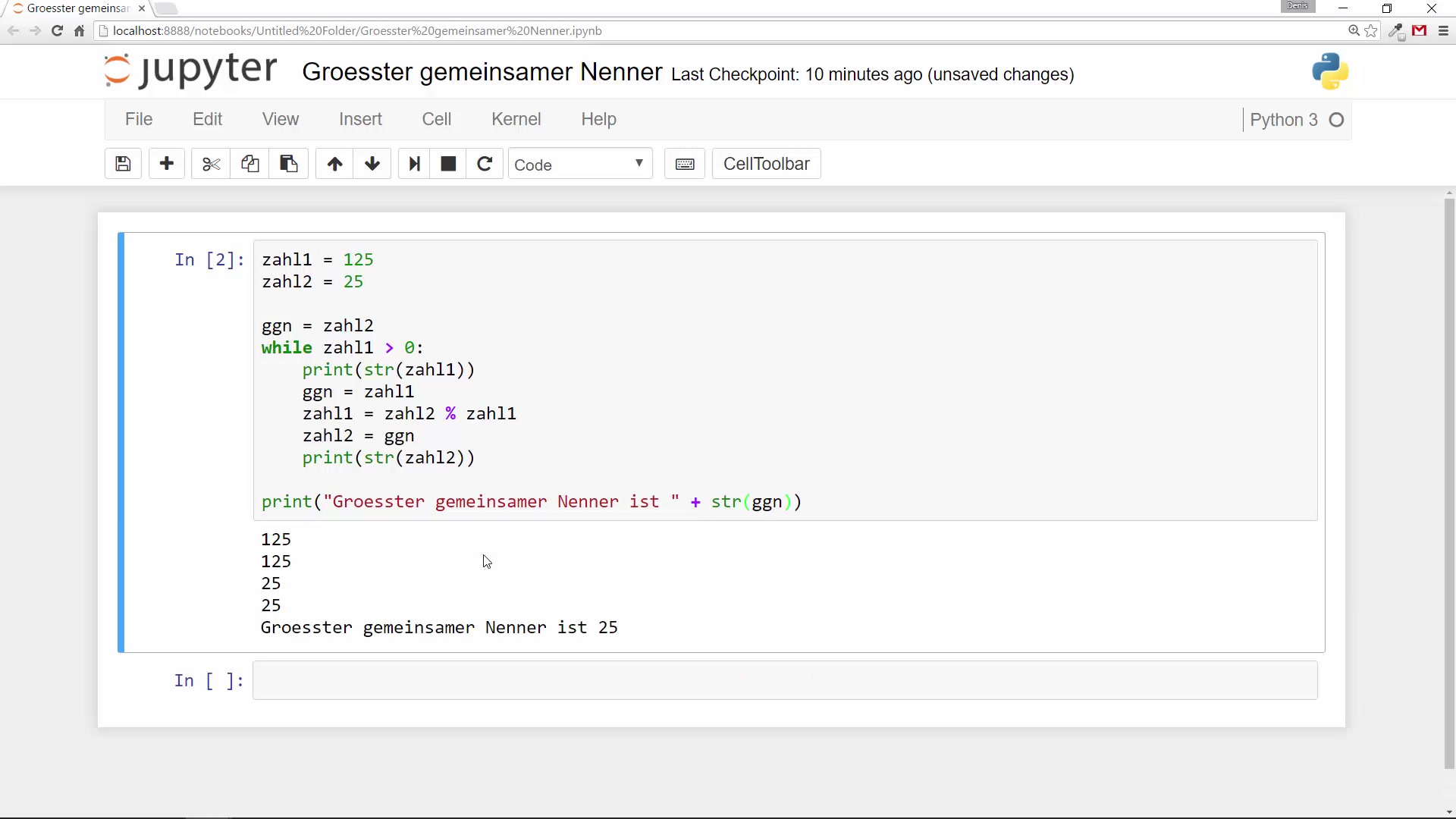Open the File menu
The height and width of the screenshot is (819, 1456).
[139, 119]
